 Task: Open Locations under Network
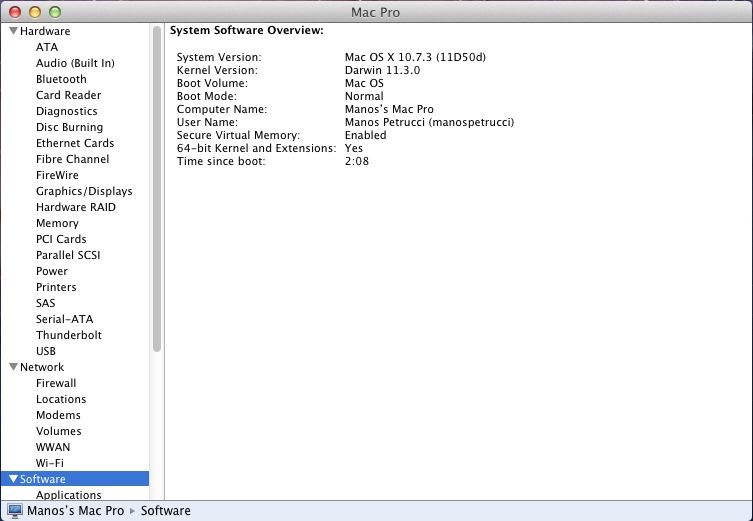[61, 399]
